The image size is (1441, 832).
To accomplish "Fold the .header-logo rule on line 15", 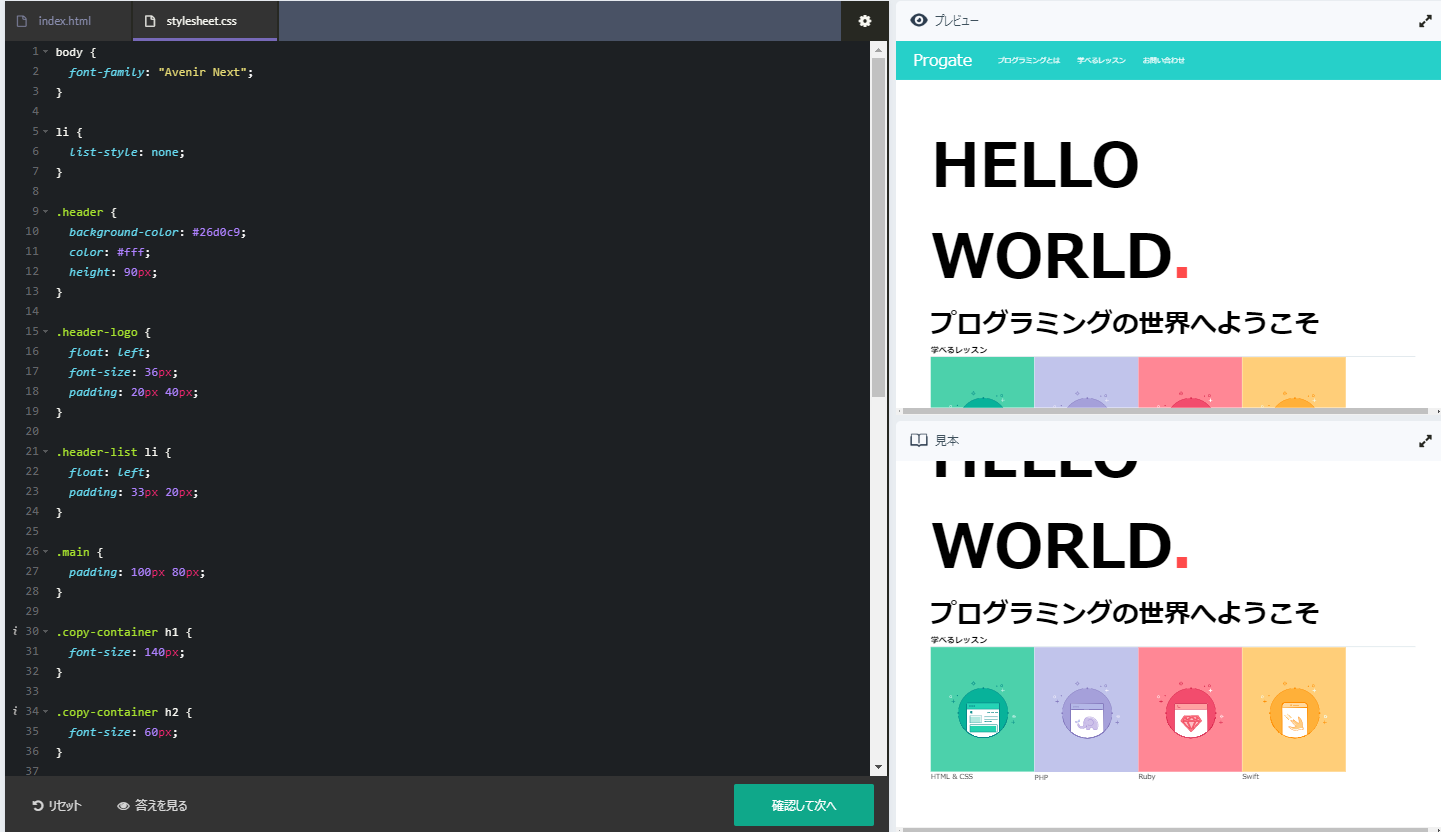I will [x=46, y=331].
